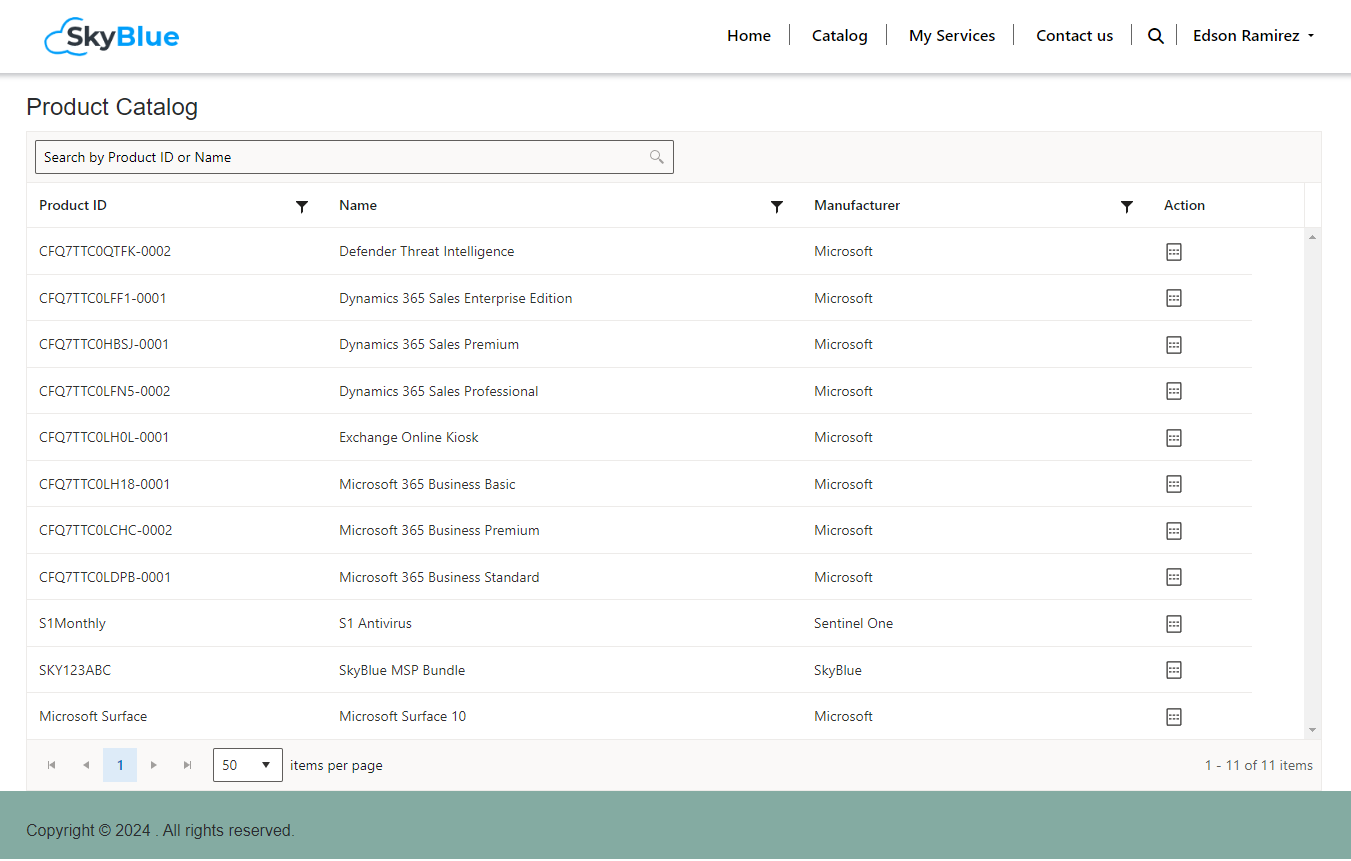The width and height of the screenshot is (1351, 861).
Task: Go to the previous page of results
Action: pyautogui.click(x=86, y=765)
